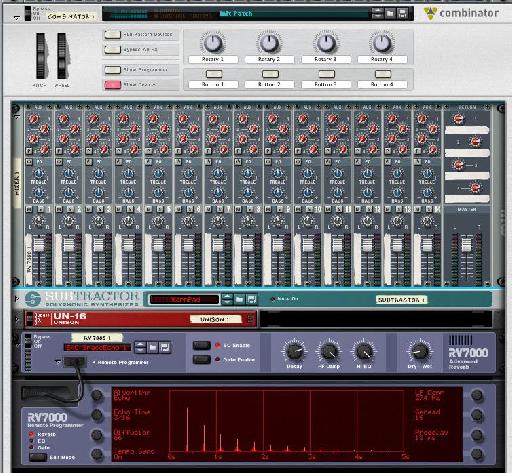Click the lit Show Devices button
512x473 pixels.
pos(112,85)
